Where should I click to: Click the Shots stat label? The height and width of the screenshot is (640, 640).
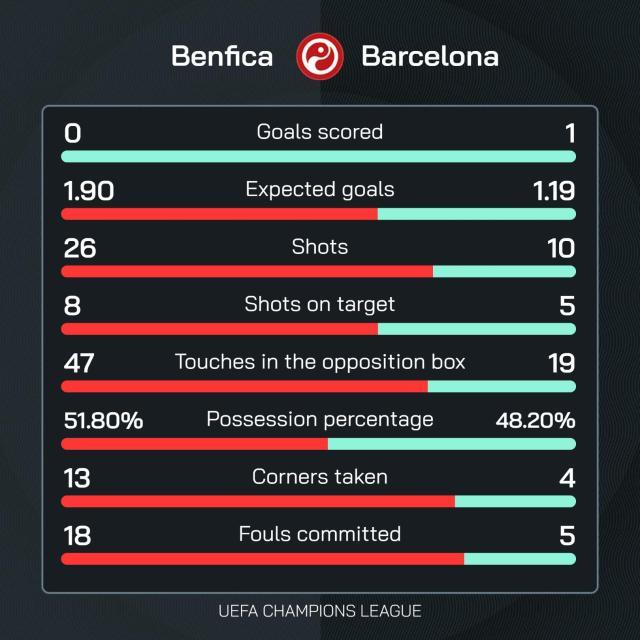(320, 247)
